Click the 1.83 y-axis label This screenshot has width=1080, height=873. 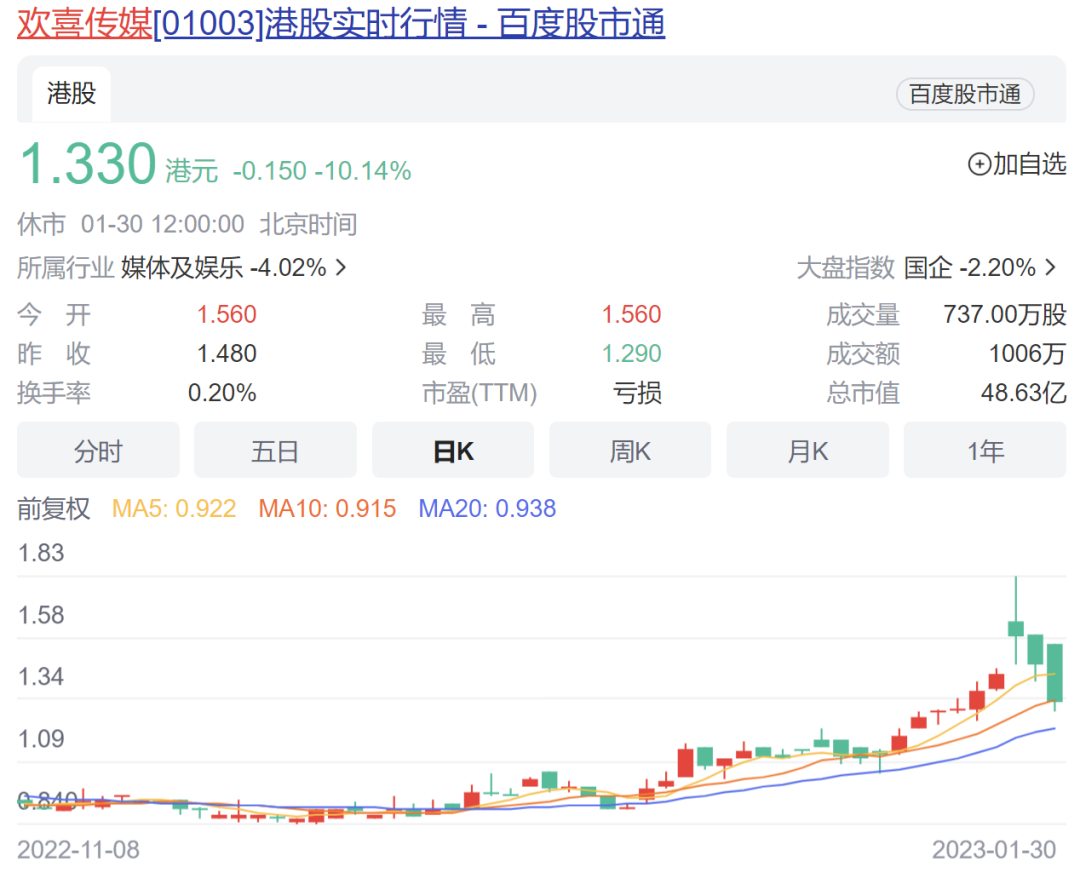tap(41, 553)
